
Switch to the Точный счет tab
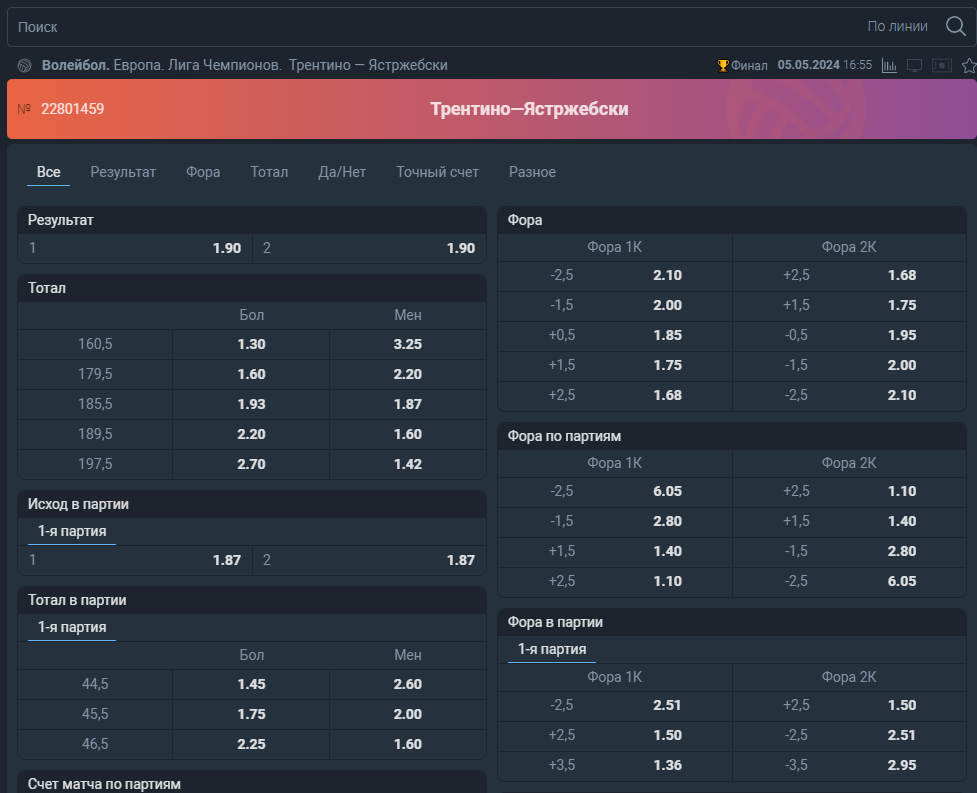point(437,172)
